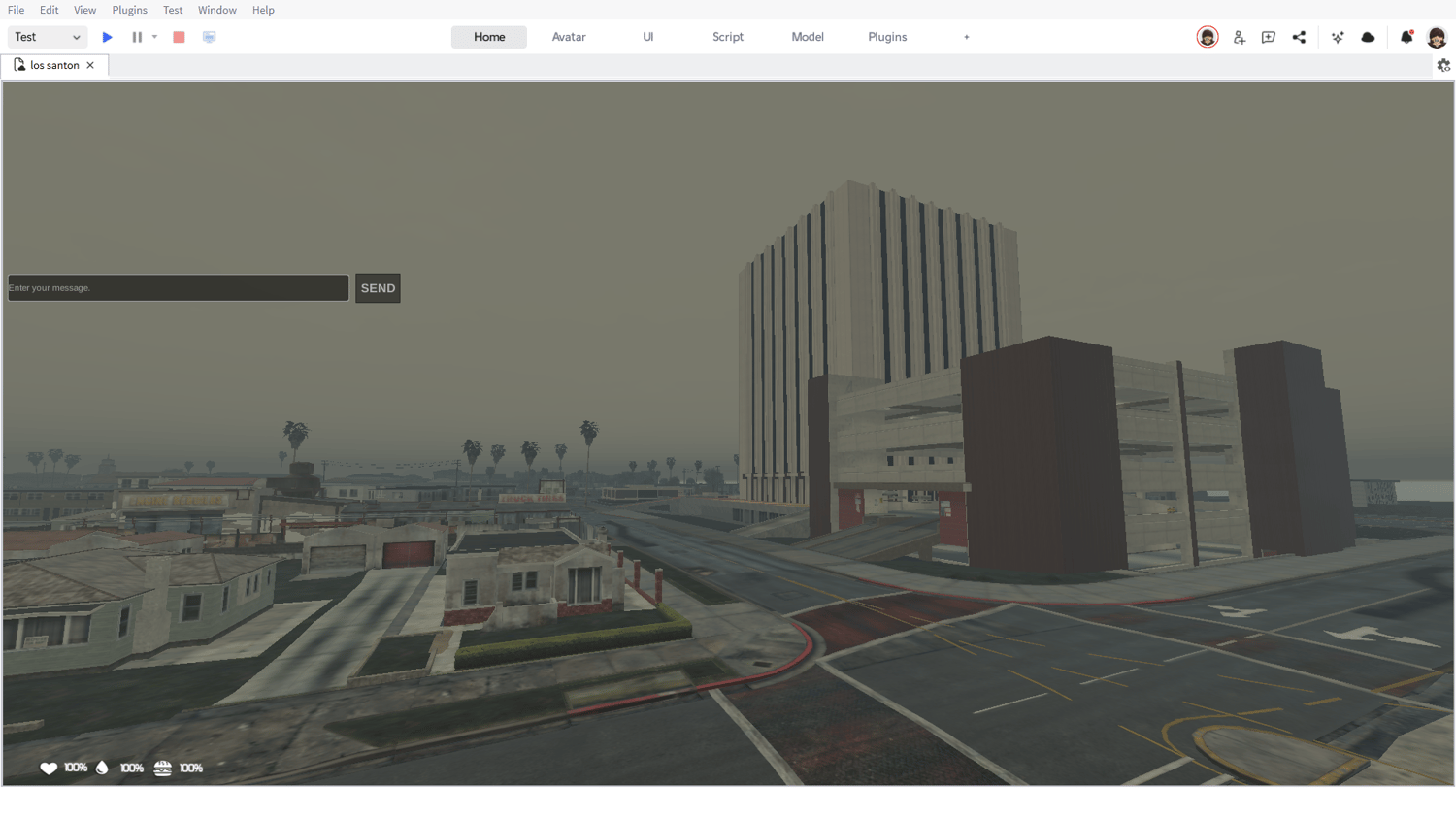
Task: Focus the Enter your message field
Action: 179,287
